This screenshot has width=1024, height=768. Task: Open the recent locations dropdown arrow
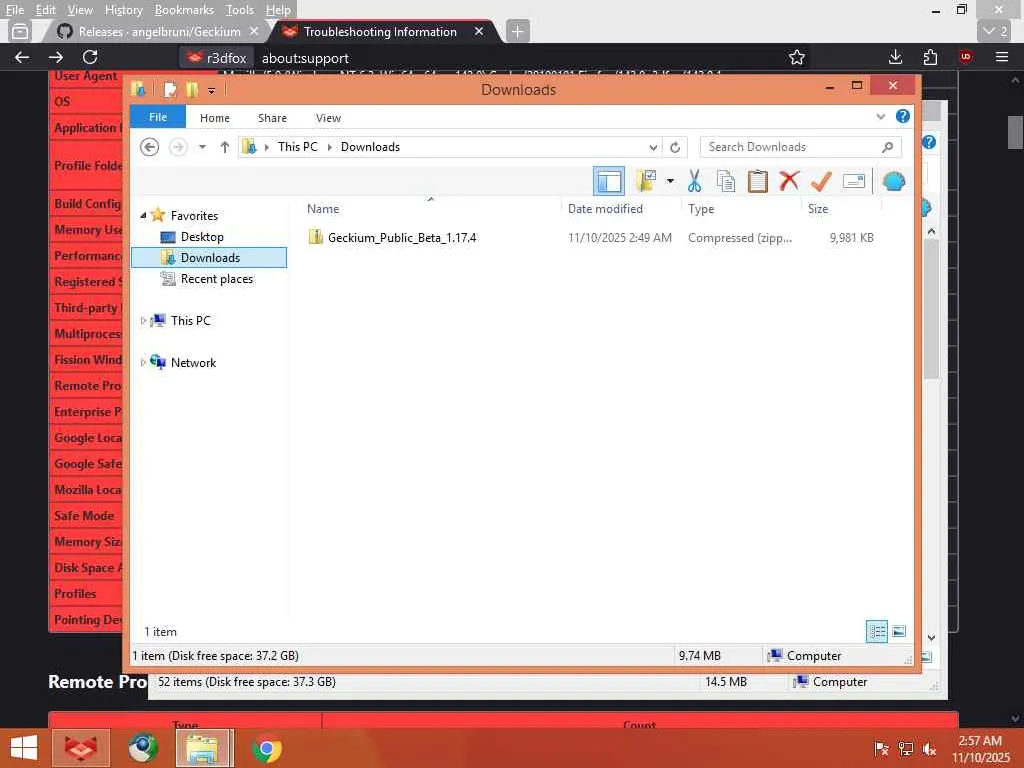pyautogui.click(x=202, y=147)
